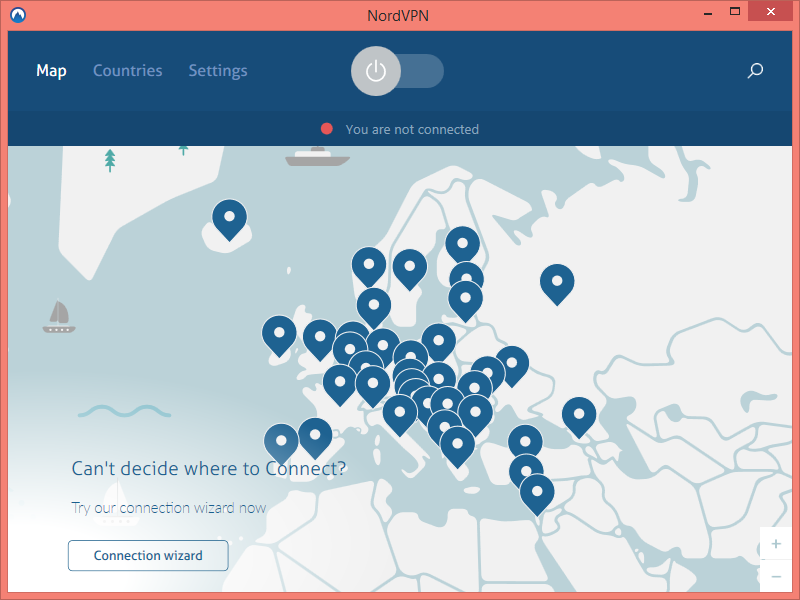Select the server pin over France
The image size is (800, 600).
point(340,385)
